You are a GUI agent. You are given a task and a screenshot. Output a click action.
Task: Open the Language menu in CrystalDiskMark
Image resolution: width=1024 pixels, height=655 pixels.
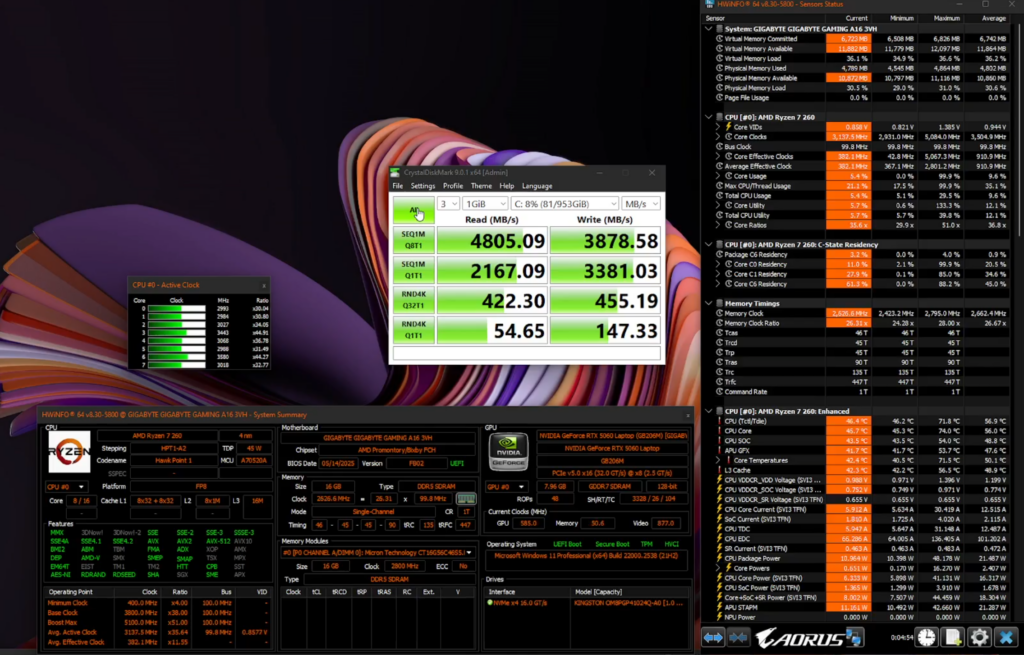pos(537,186)
